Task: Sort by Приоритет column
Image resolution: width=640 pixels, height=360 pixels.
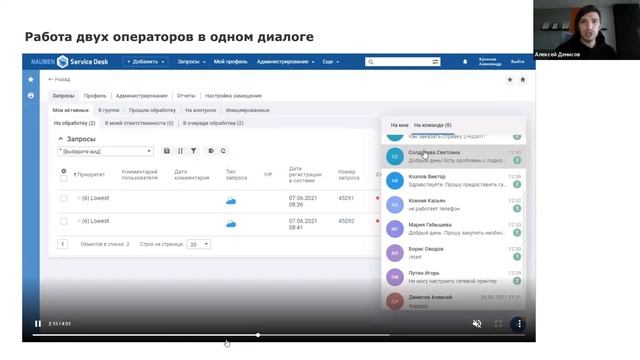Action: point(90,174)
